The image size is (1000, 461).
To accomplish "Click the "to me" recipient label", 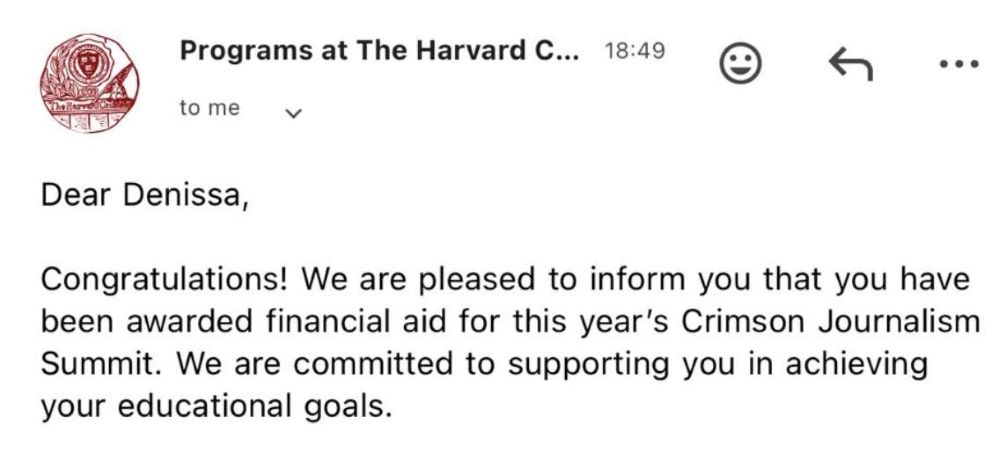I will tap(210, 109).
